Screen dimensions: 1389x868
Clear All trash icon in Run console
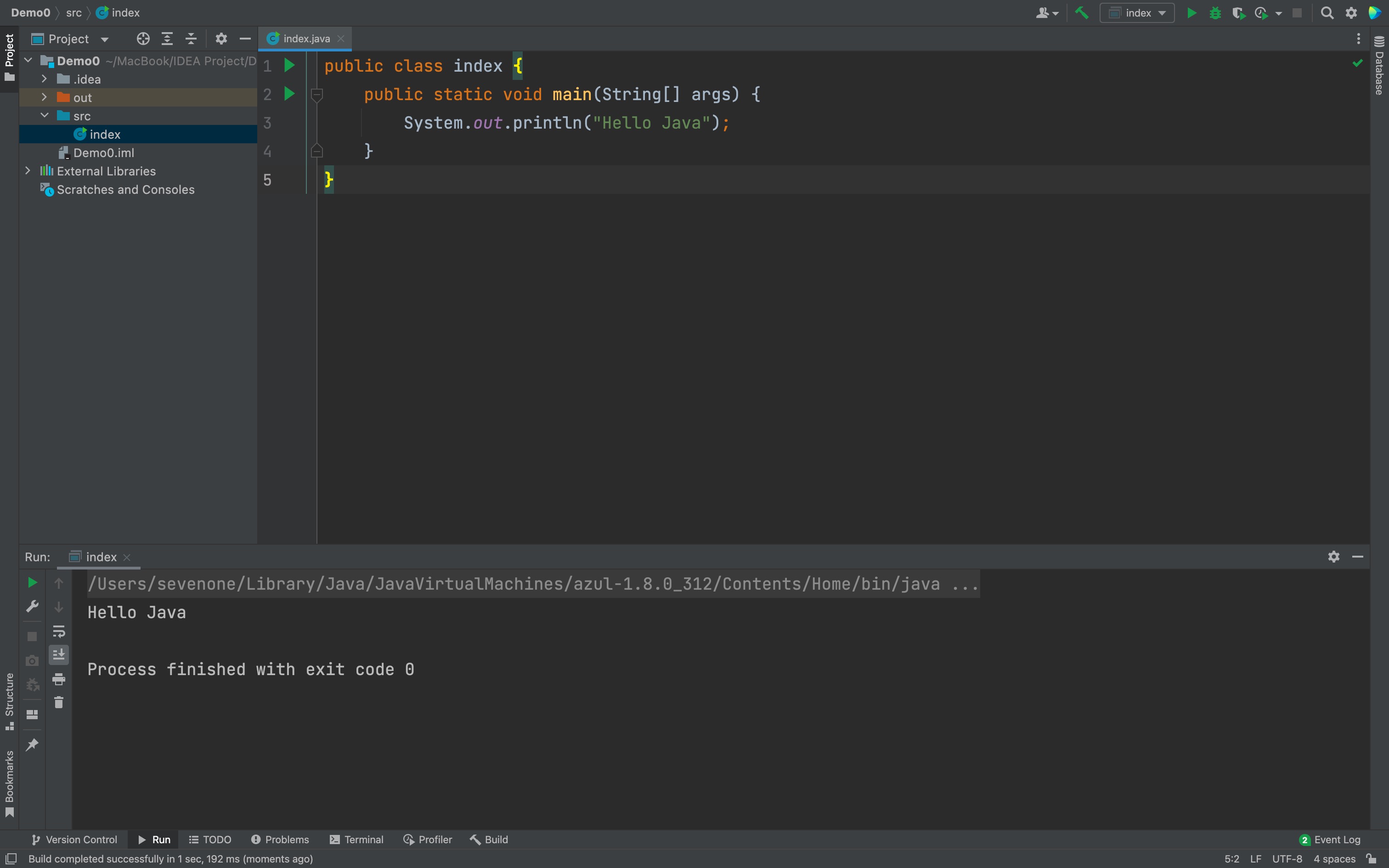(58, 702)
